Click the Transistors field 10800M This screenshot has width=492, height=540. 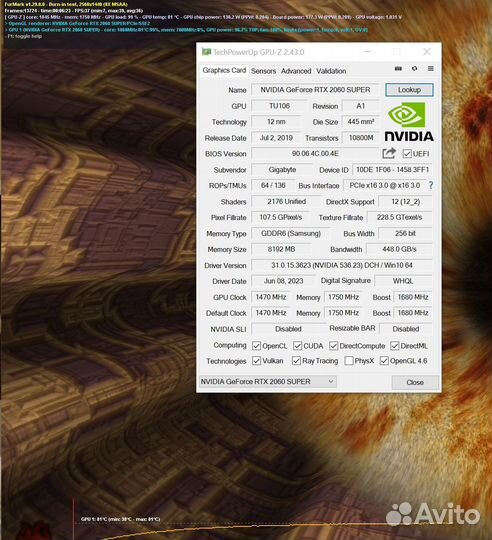point(360,138)
